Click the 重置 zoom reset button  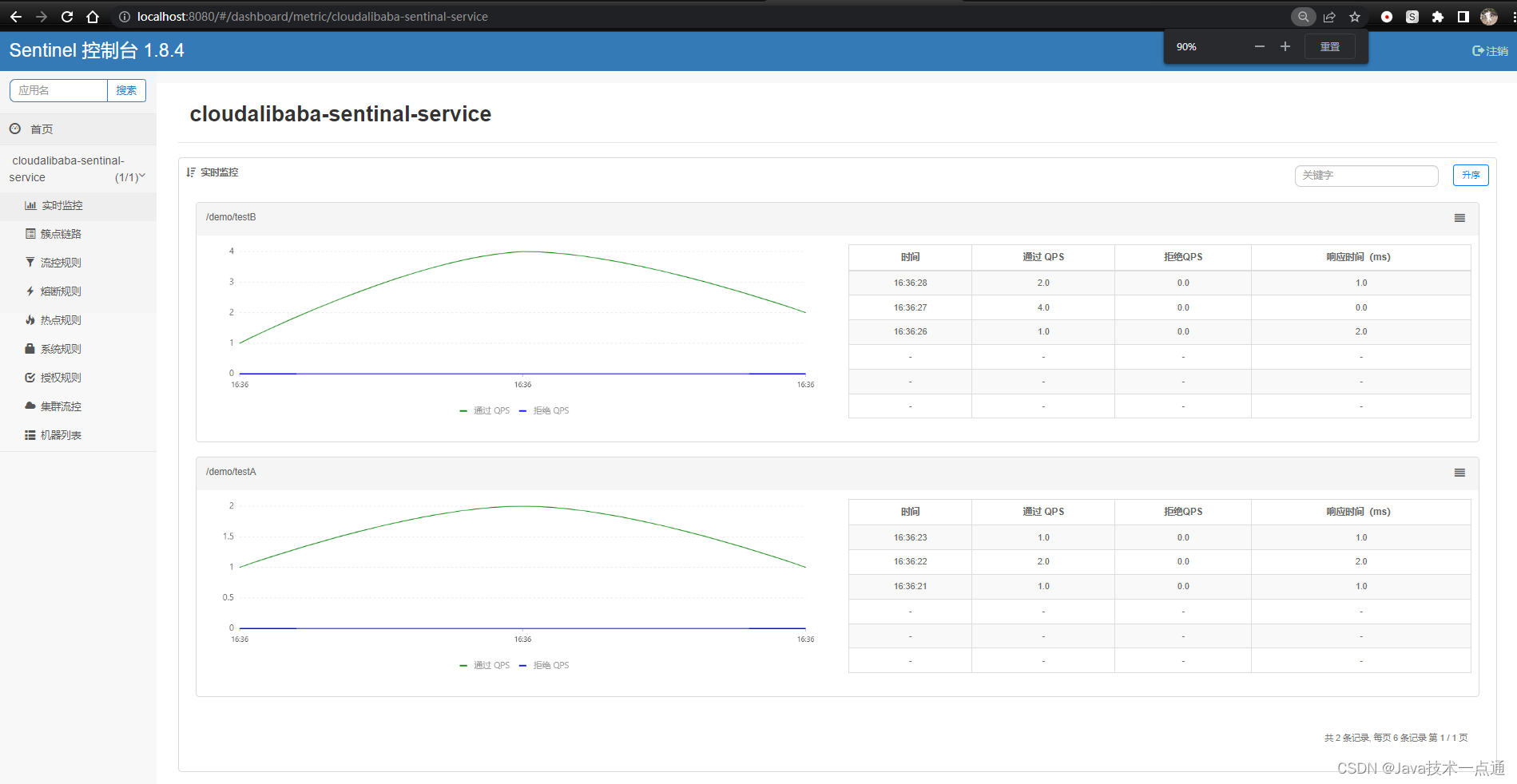1330,46
